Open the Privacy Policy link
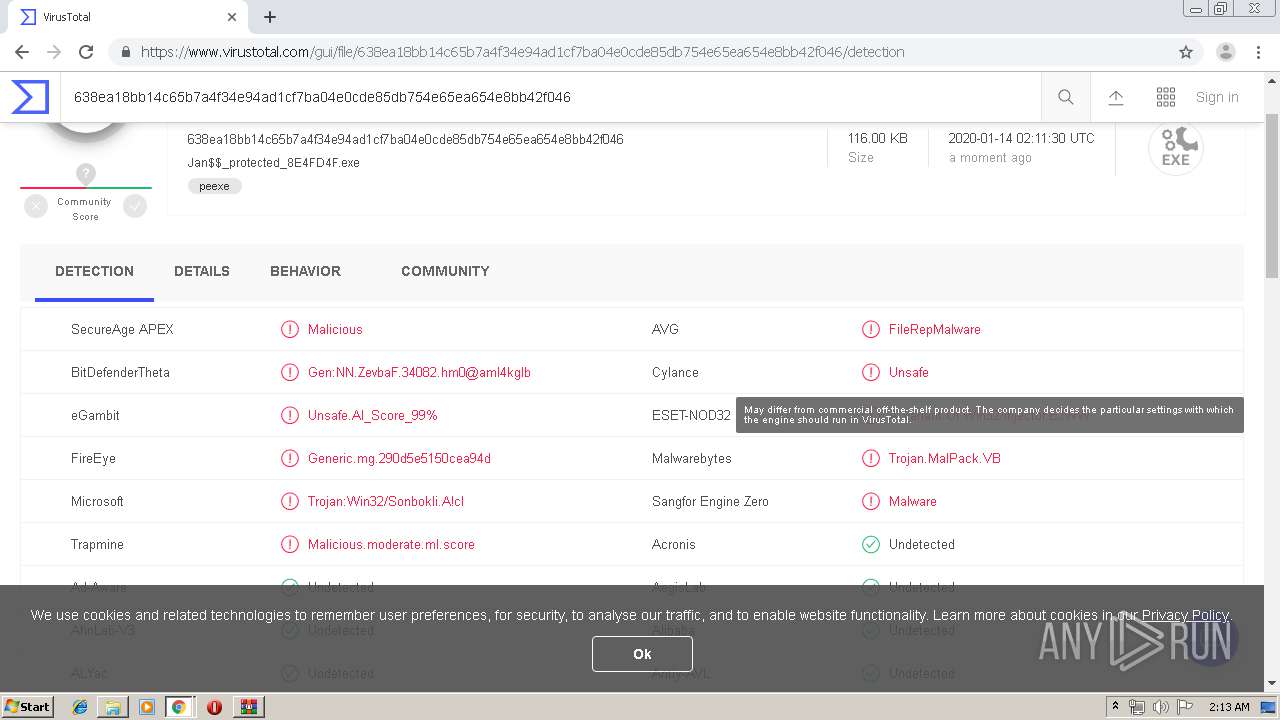This screenshot has height=720, width=1280. pyautogui.click(x=1185, y=615)
